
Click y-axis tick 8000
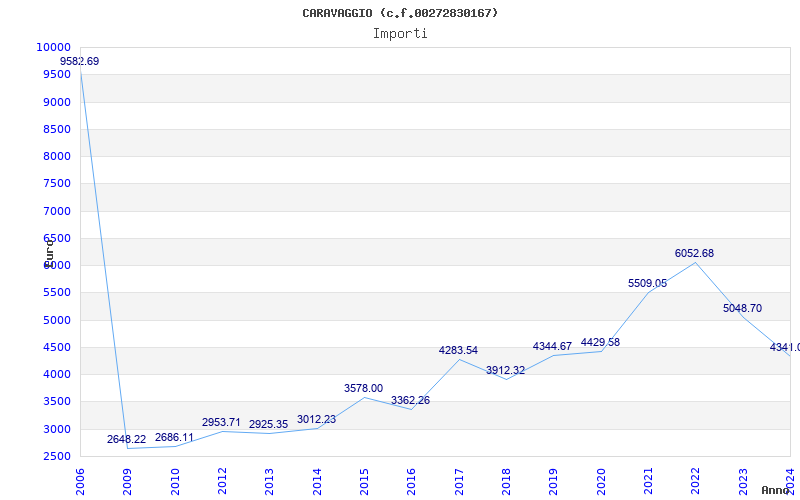pos(57,156)
